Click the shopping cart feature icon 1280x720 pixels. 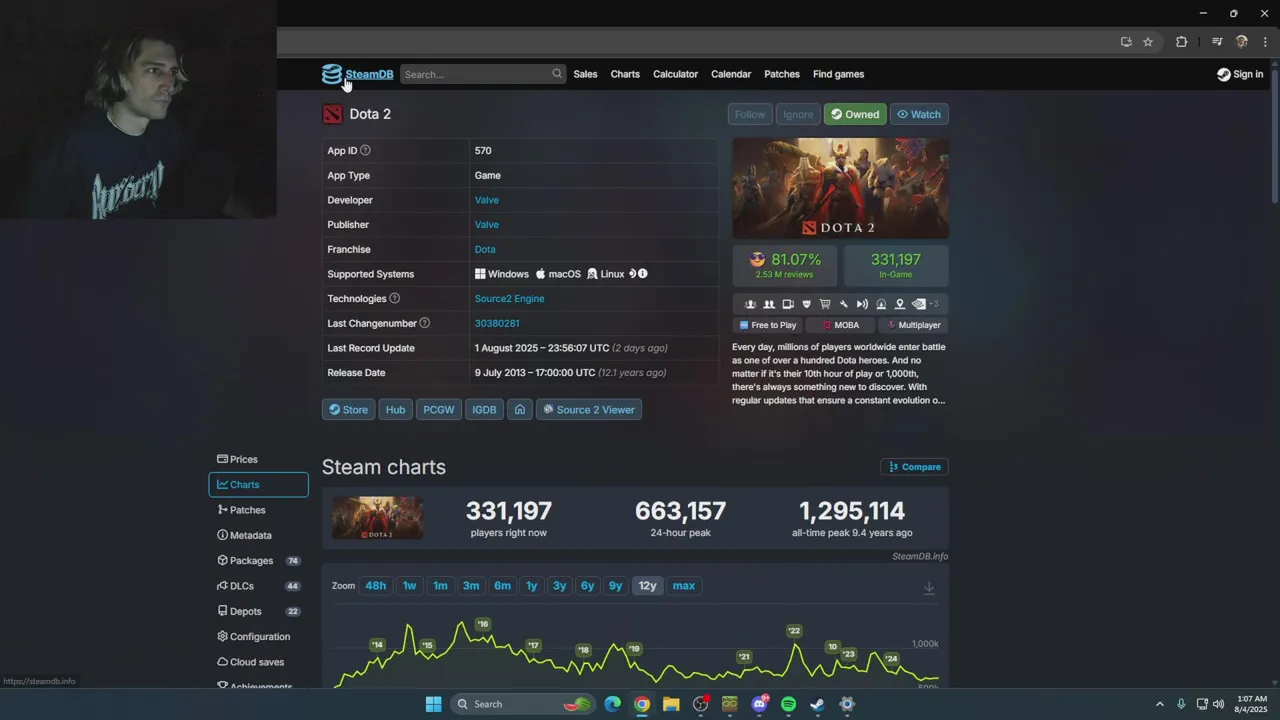[x=825, y=304]
